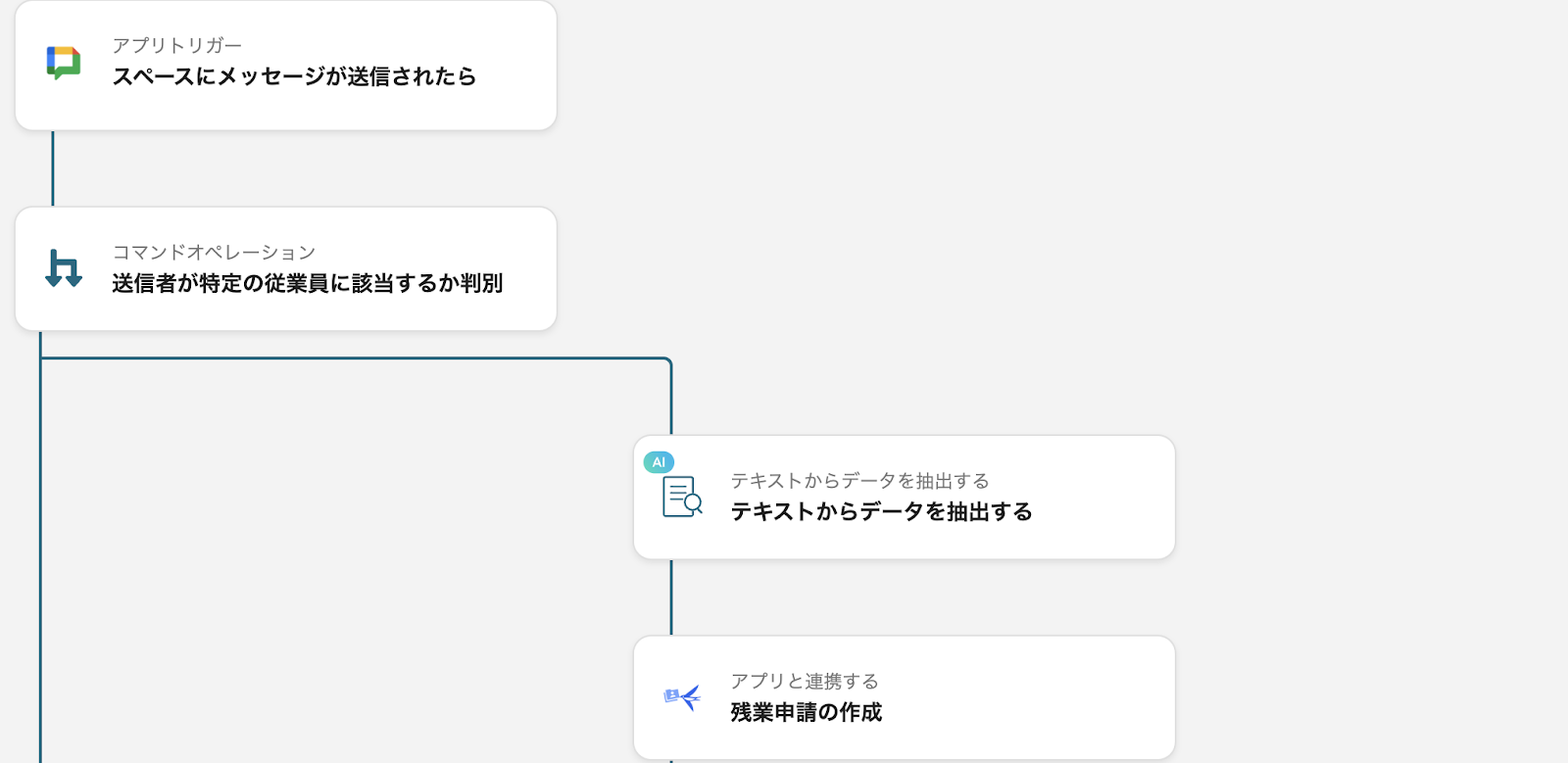Click connector between extraction and 残業申請 steps

671,597
